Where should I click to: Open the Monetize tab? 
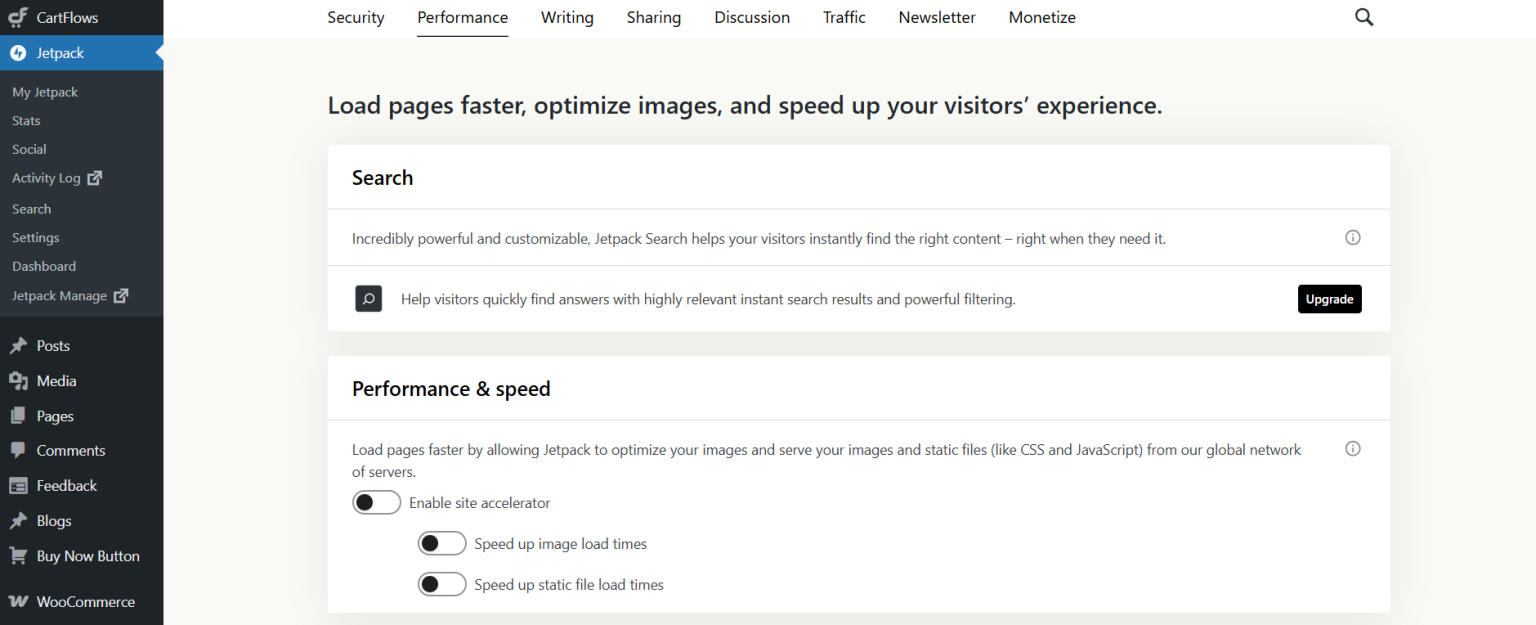click(x=1041, y=17)
